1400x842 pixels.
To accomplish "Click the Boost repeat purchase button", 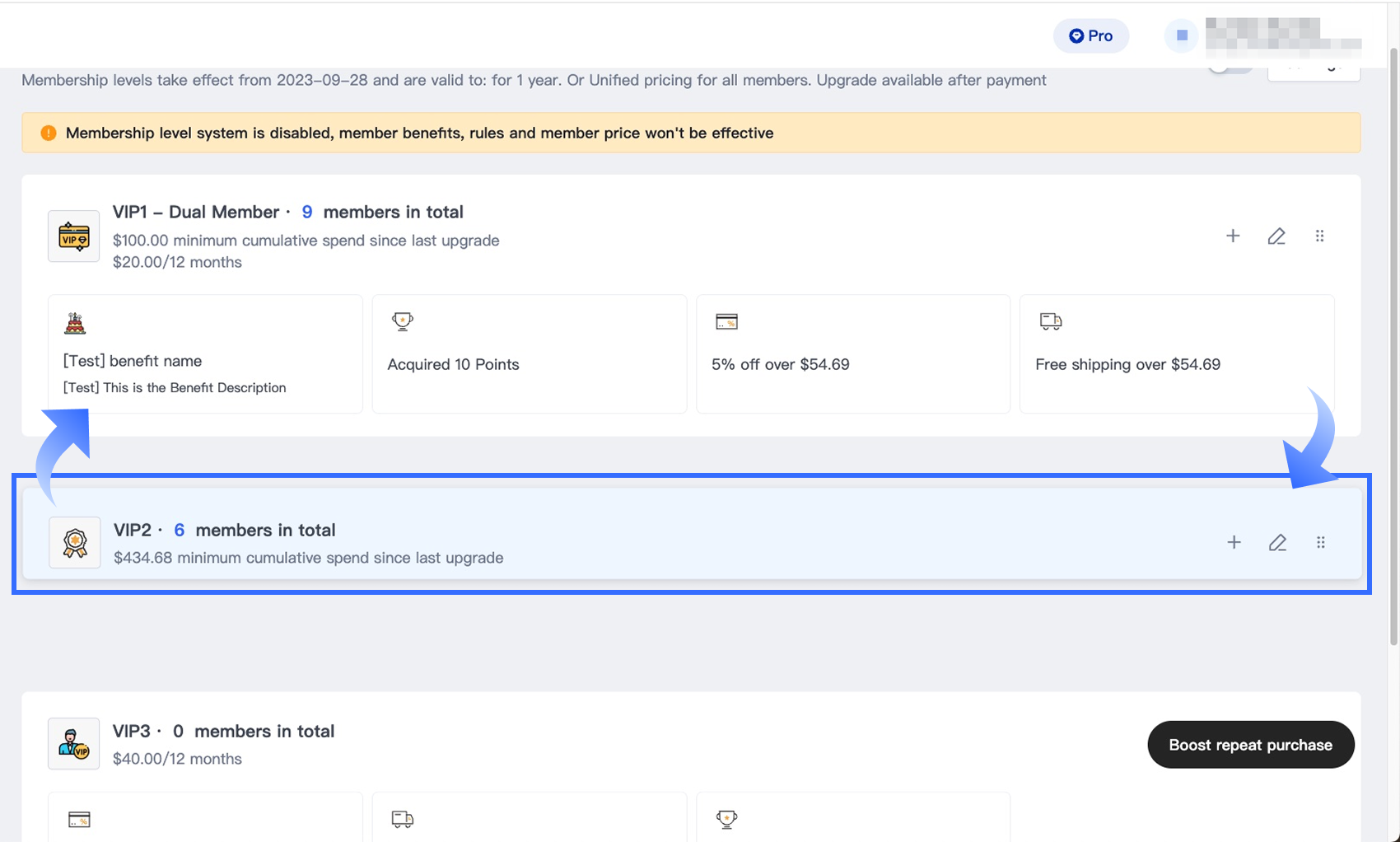I will [x=1250, y=745].
